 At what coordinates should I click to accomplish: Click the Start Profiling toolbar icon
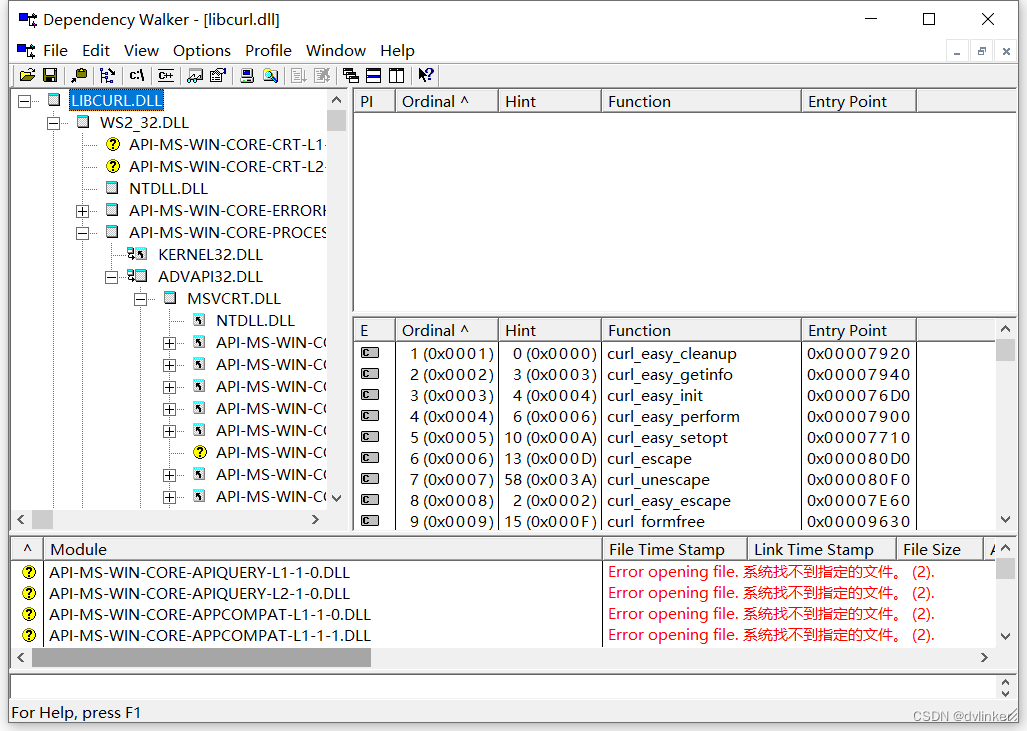point(299,75)
